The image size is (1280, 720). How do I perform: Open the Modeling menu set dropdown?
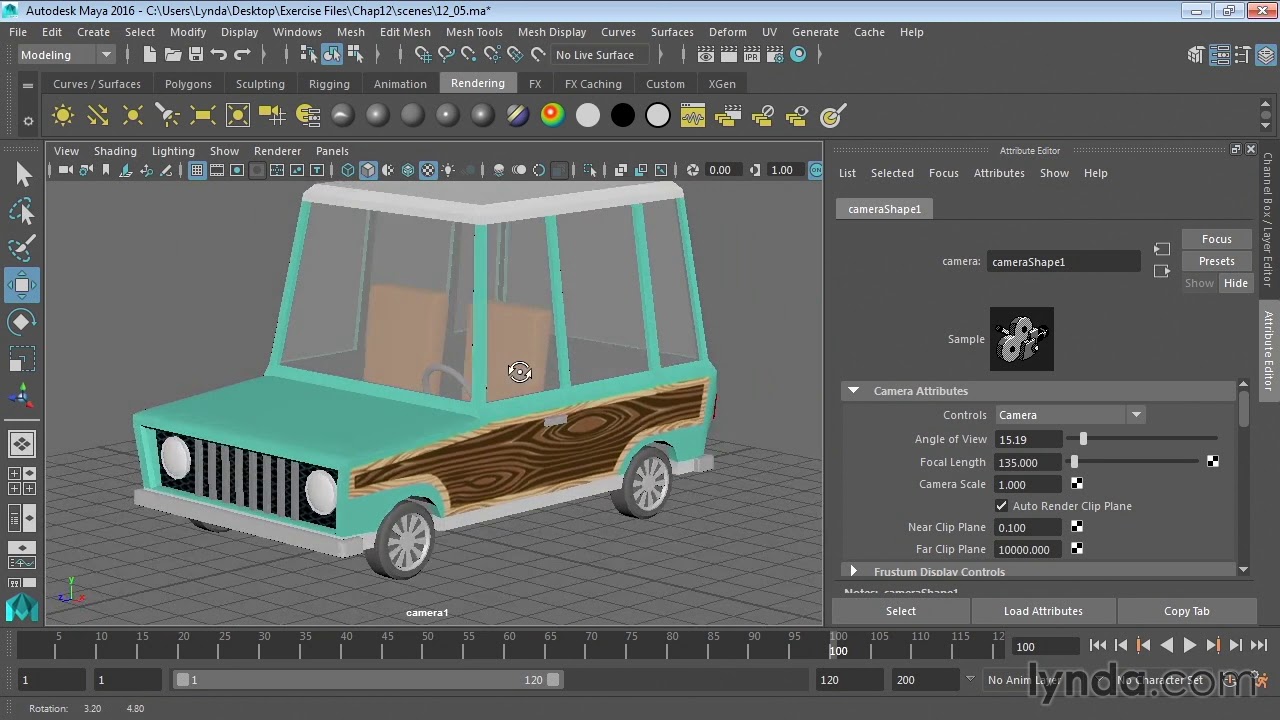tap(66, 55)
